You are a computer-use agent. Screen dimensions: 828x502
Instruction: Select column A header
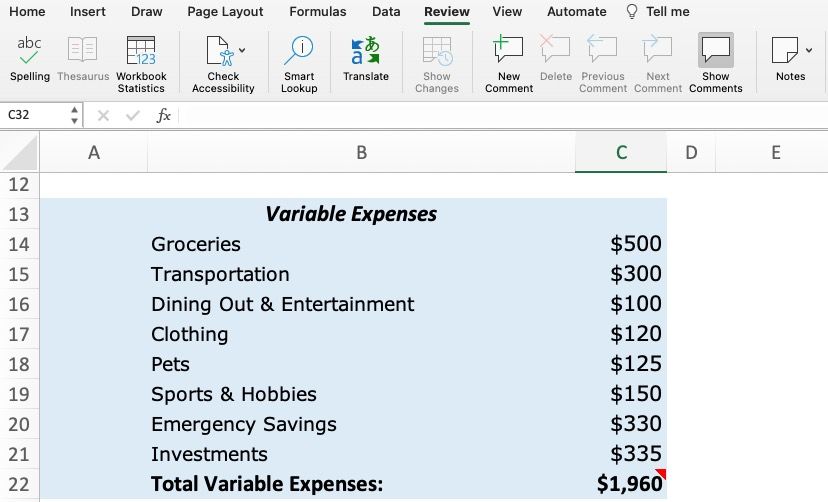point(93,153)
